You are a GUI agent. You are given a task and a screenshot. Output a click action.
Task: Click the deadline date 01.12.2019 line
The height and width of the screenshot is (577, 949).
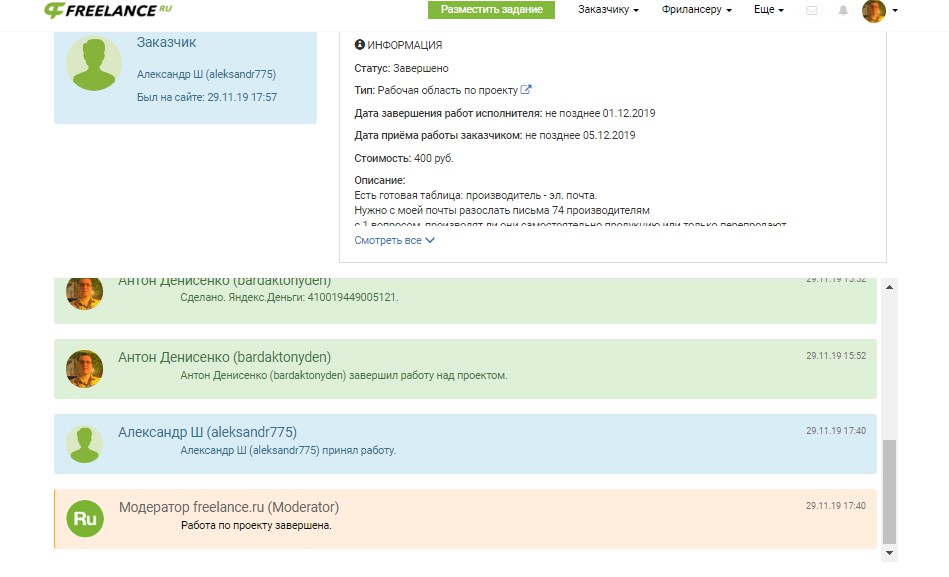click(505, 113)
